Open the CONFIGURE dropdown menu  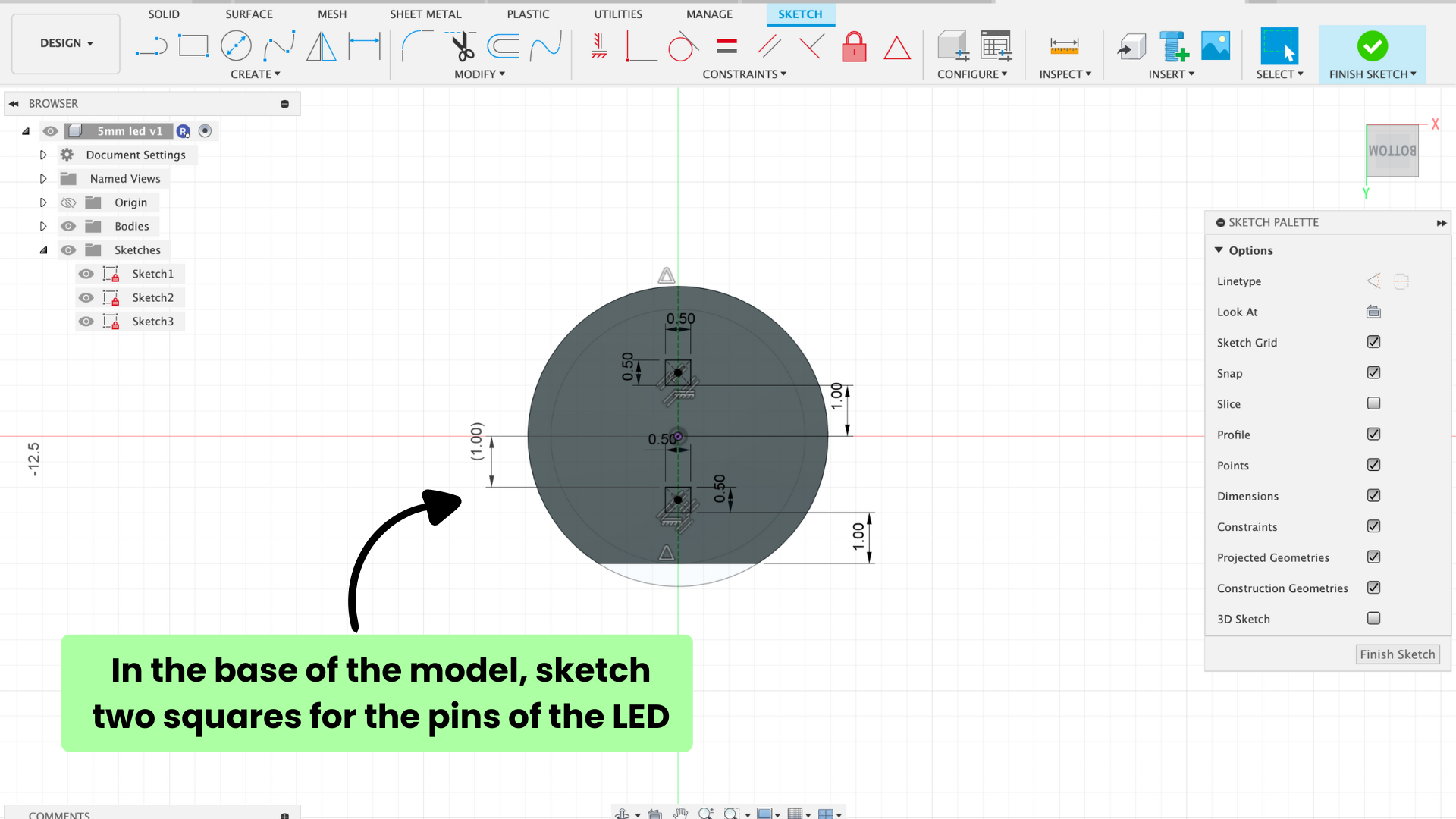click(972, 74)
